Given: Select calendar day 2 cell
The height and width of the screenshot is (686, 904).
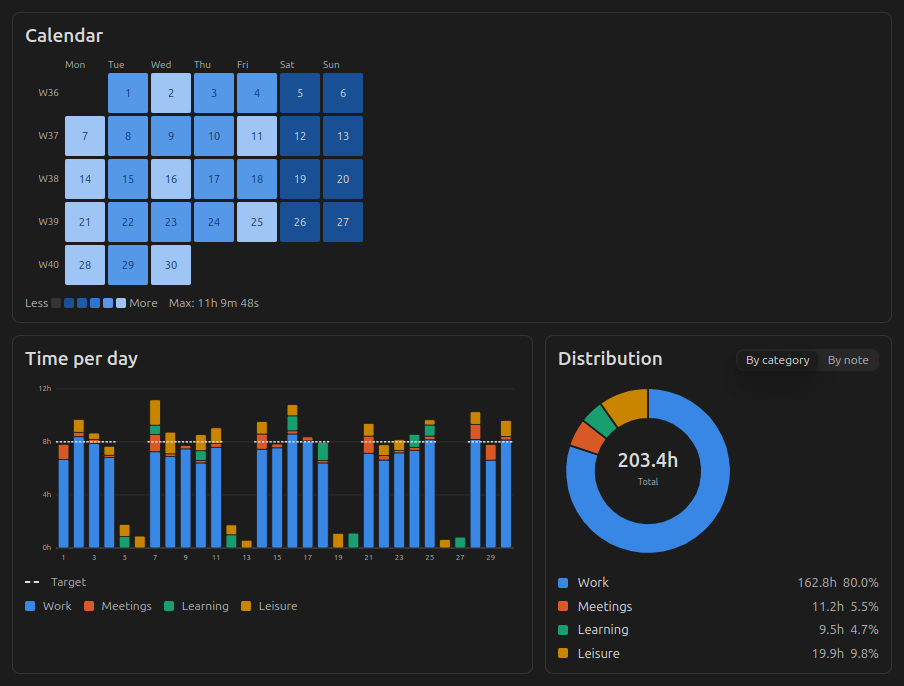Looking at the screenshot, I should point(171,93).
